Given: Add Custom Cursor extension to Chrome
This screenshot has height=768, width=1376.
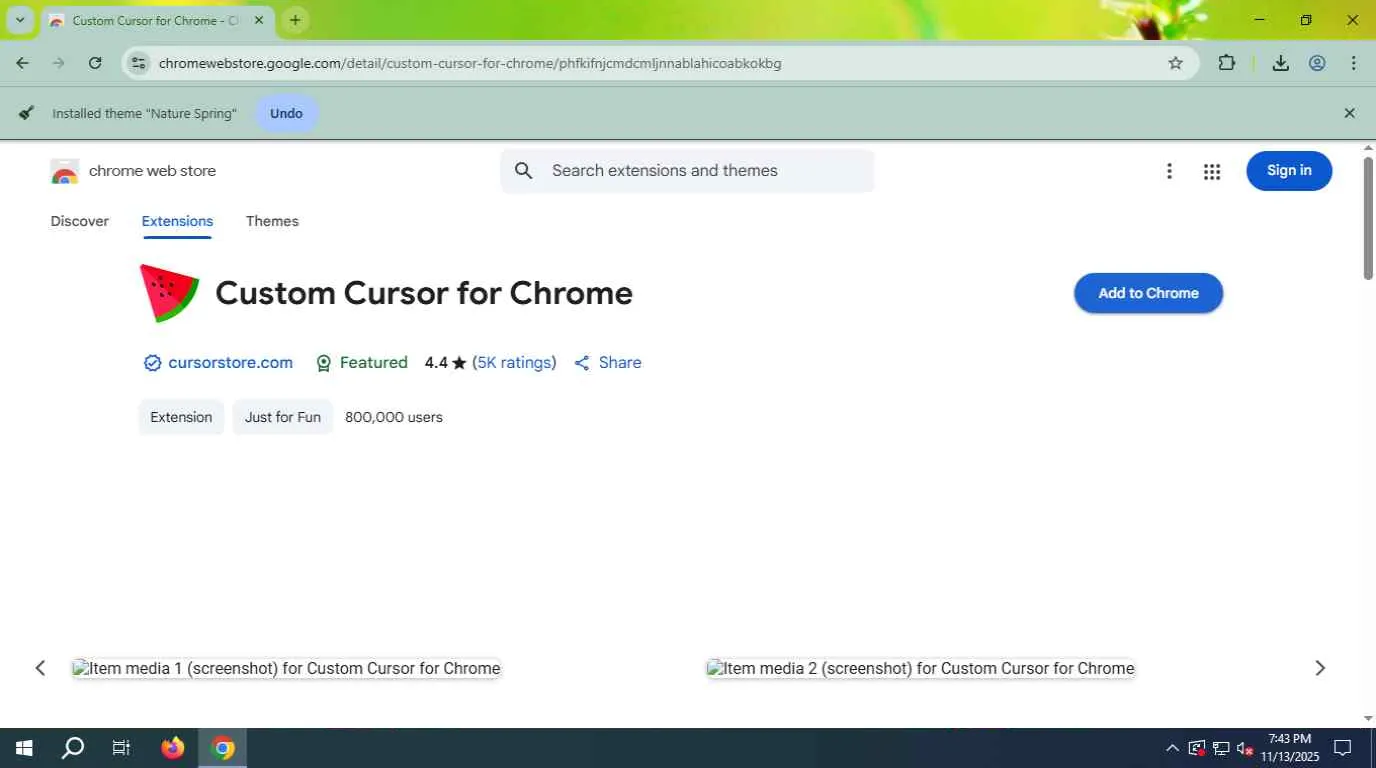Looking at the screenshot, I should [x=1148, y=293].
